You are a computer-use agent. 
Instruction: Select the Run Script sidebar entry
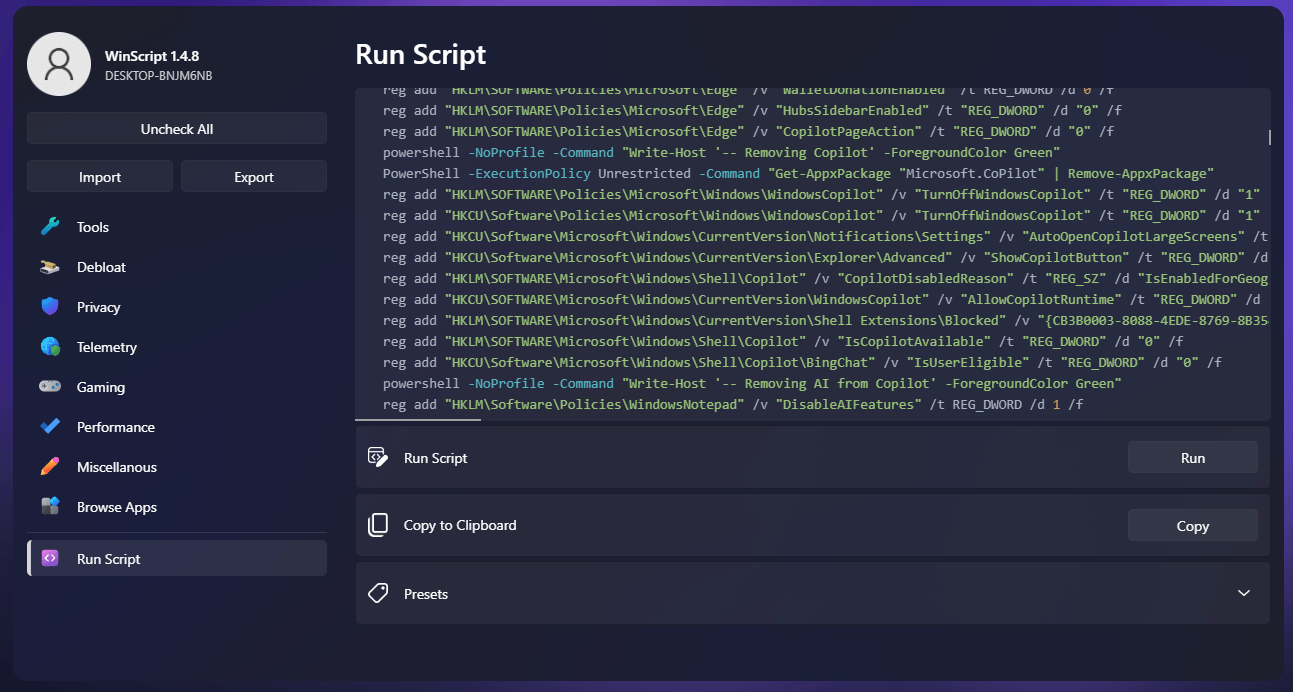[176, 558]
